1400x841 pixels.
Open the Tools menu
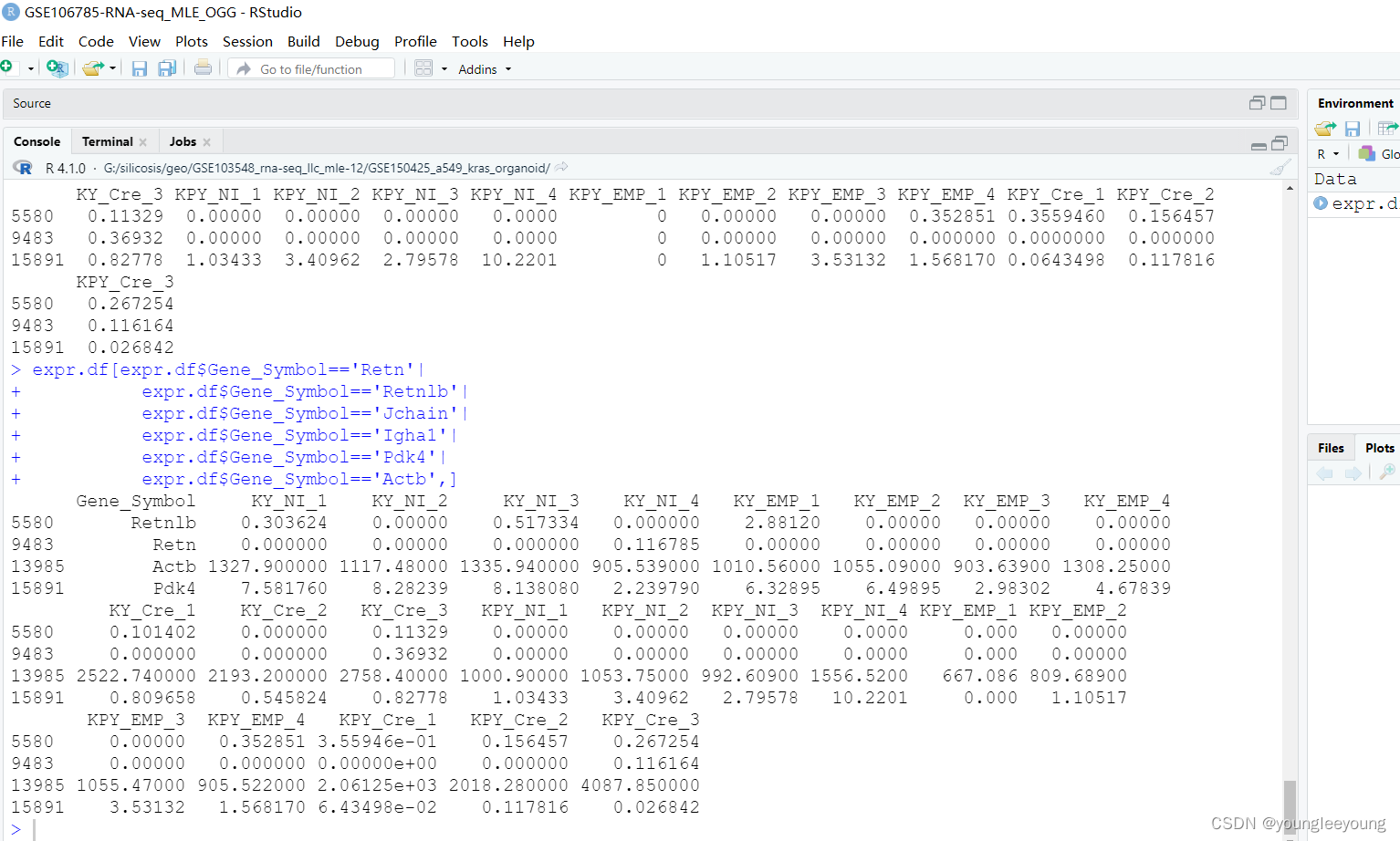(470, 41)
